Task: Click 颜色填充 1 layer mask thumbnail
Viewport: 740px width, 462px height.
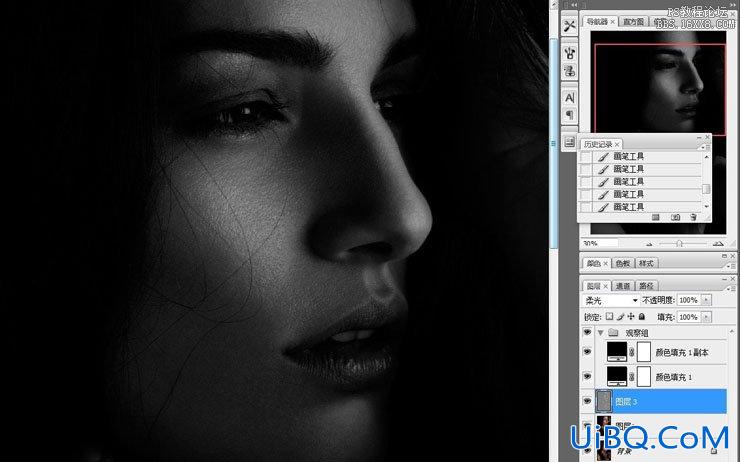Action: tap(644, 377)
